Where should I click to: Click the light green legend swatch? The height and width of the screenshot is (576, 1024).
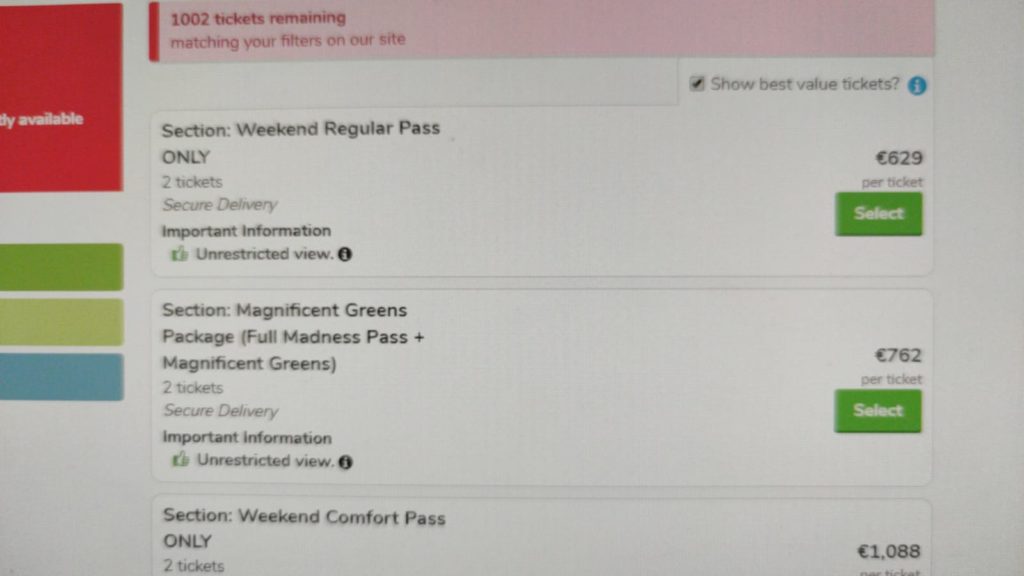[61, 322]
